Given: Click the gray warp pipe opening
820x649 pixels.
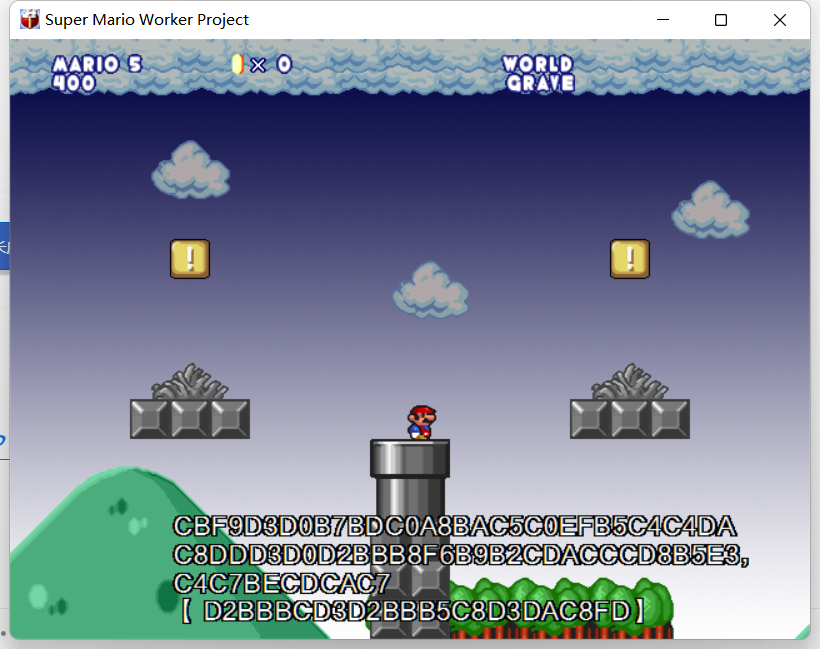Looking at the screenshot, I should pyautogui.click(x=410, y=458).
